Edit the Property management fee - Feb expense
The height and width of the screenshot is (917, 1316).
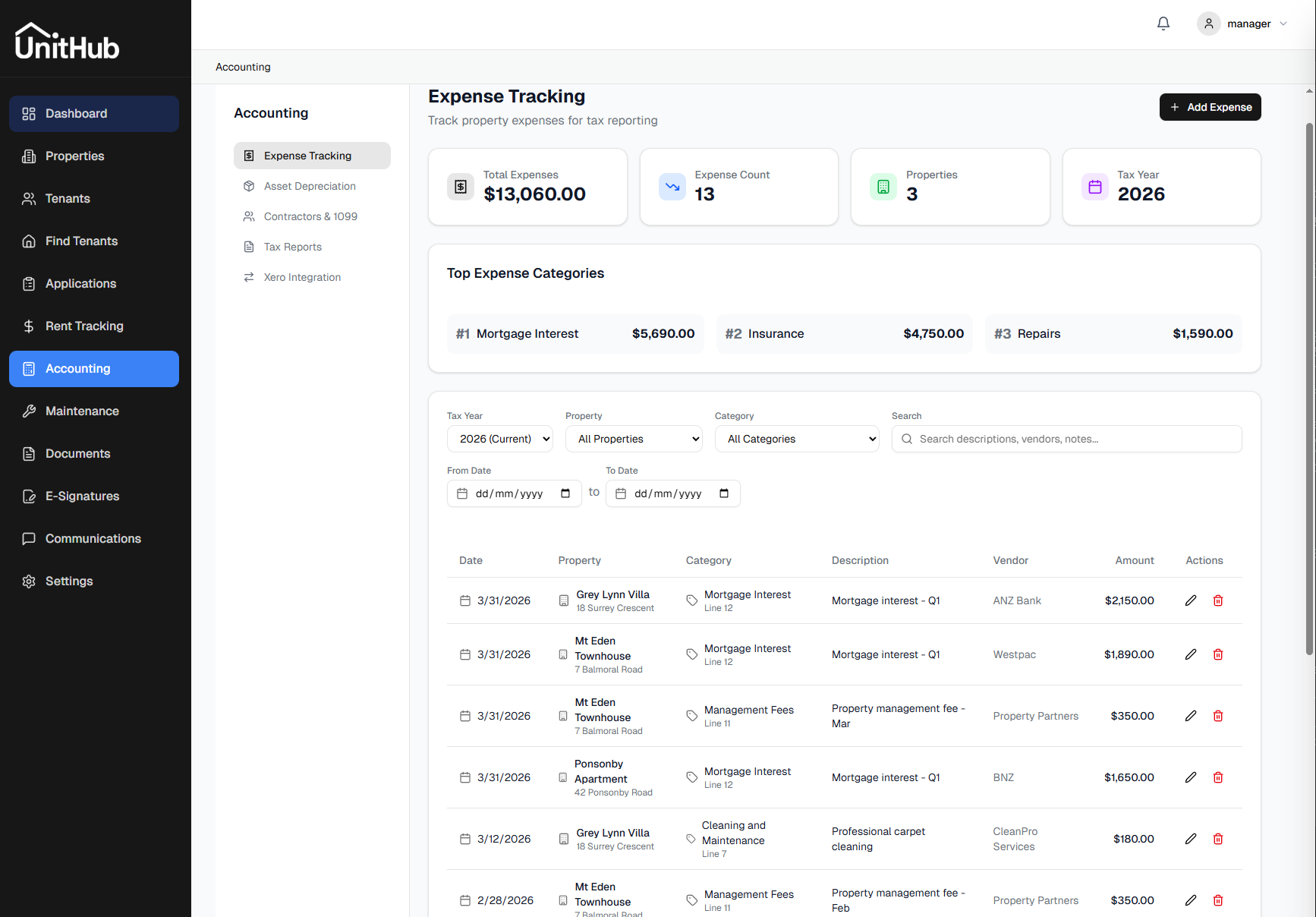1191,900
